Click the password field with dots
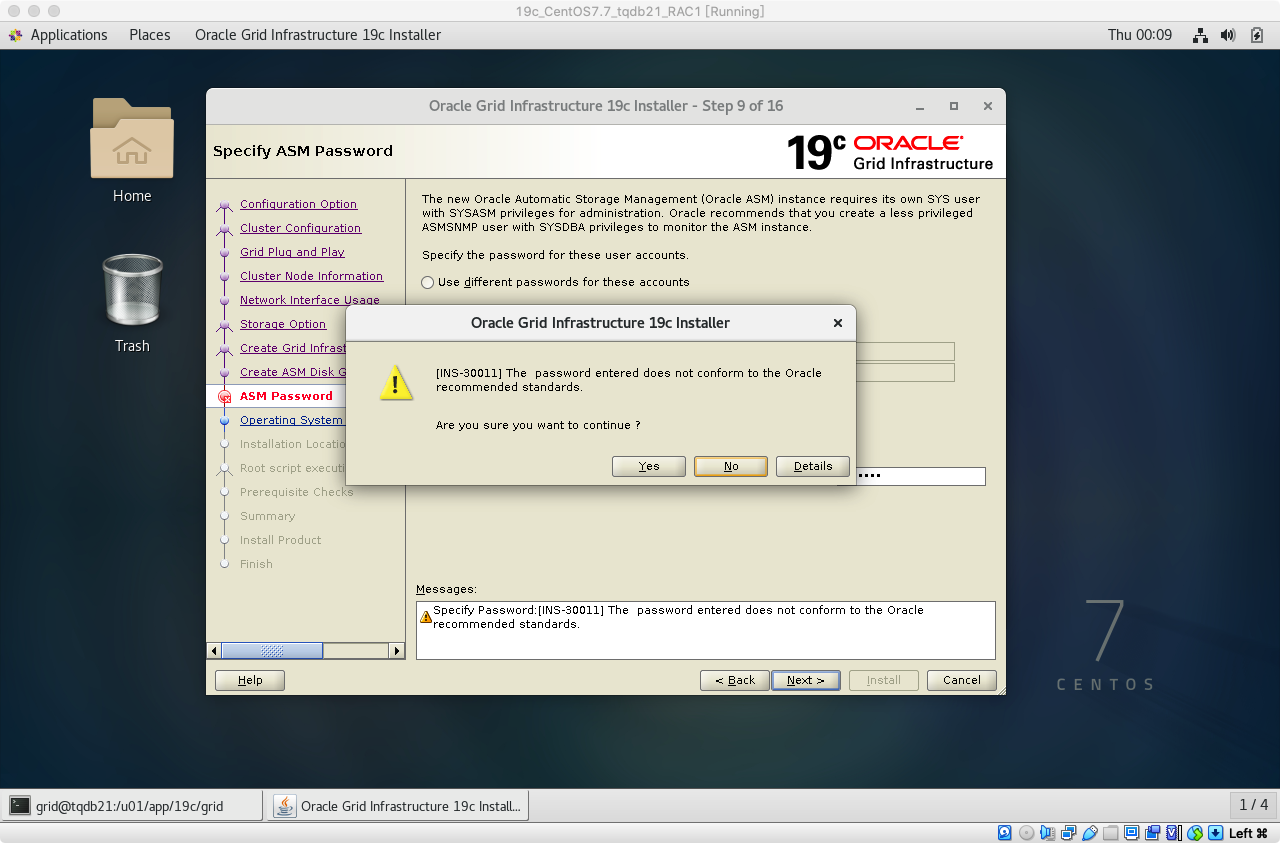 [x=921, y=476]
